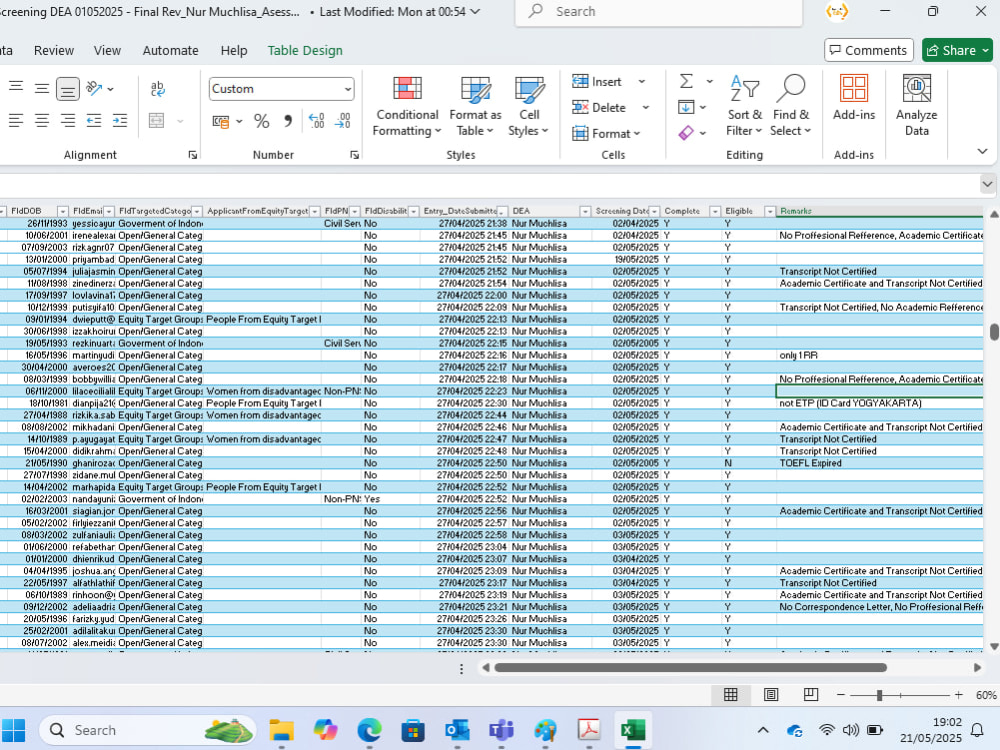Image resolution: width=1000 pixels, height=750 pixels.
Task: Toggle Align Right for text
Action: click(68, 121)
